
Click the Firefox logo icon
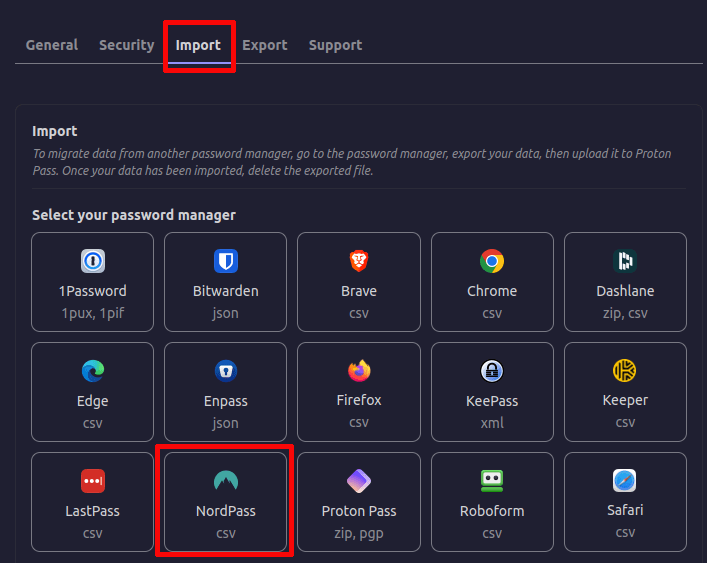click(359, 371)
